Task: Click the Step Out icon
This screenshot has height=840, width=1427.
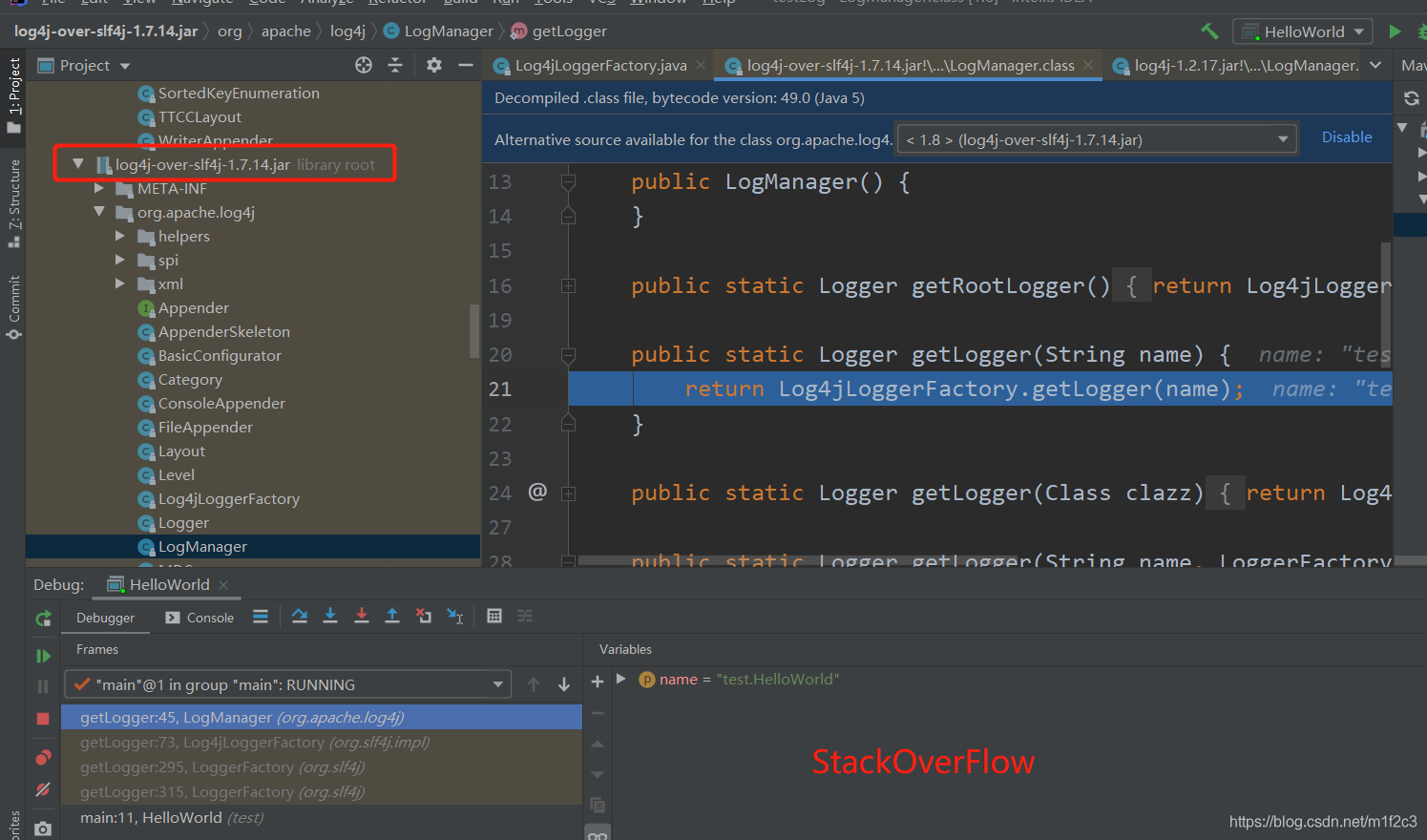Action: coord(392,617)
